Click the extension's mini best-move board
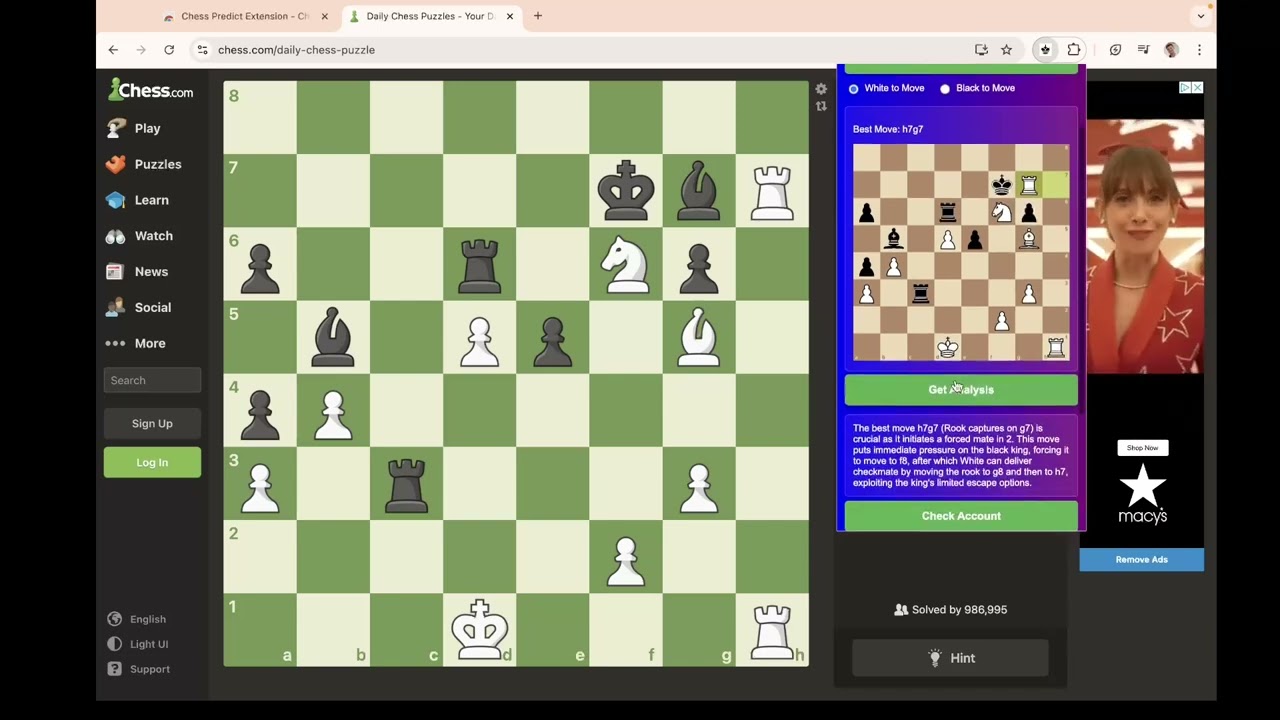Viewport: 1280px width, 720px height. [961, 252]
